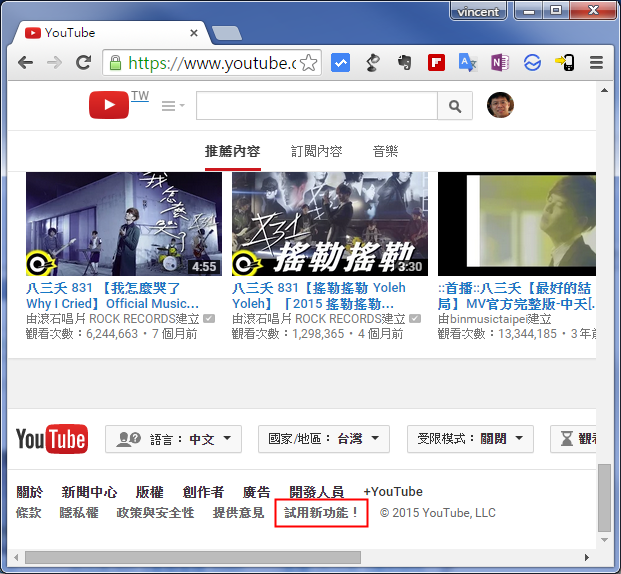
Task: Open the 隱私權 footer link
Action: click(x=79, y=513)
